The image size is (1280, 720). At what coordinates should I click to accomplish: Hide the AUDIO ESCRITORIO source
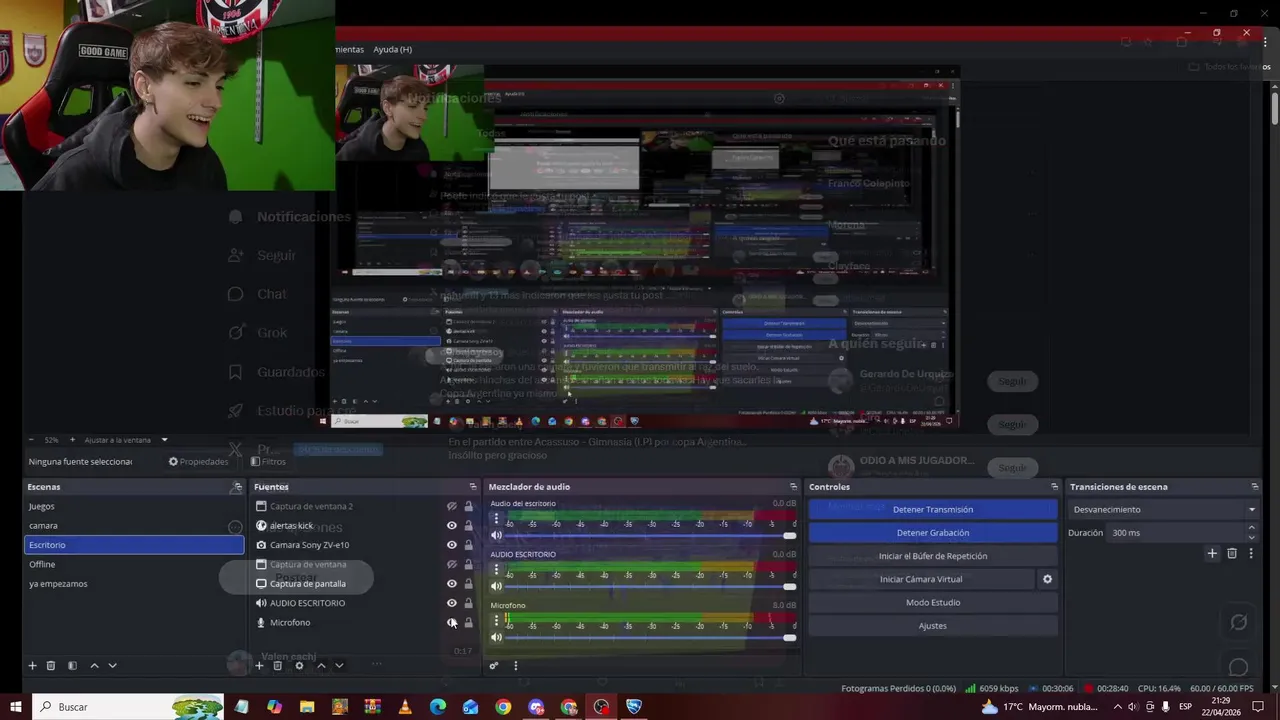tap(452, 603)
